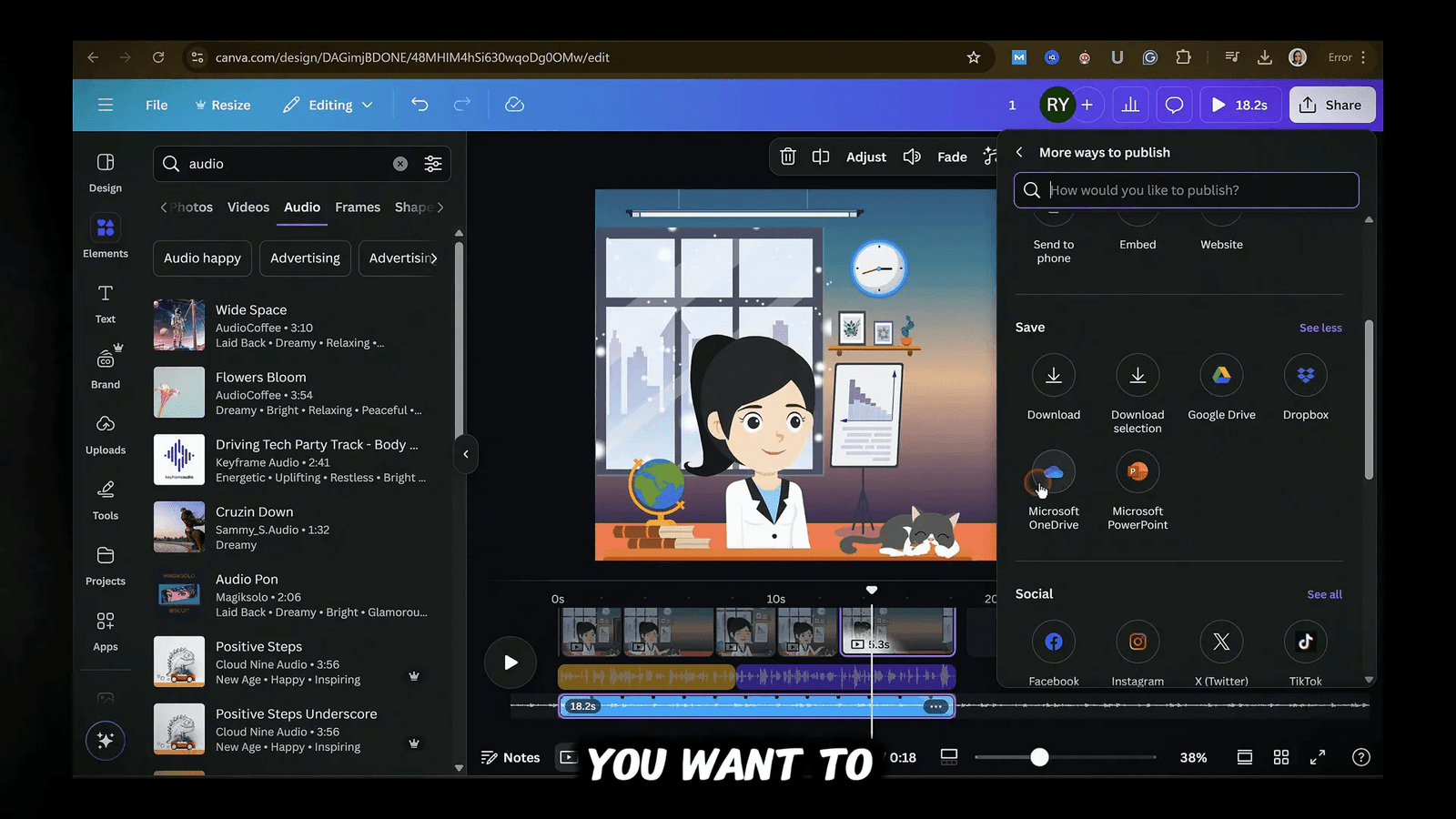Screen dimensions: 1456x819
Task: Save the design to Google Drive
Action: coord(1221,375)
